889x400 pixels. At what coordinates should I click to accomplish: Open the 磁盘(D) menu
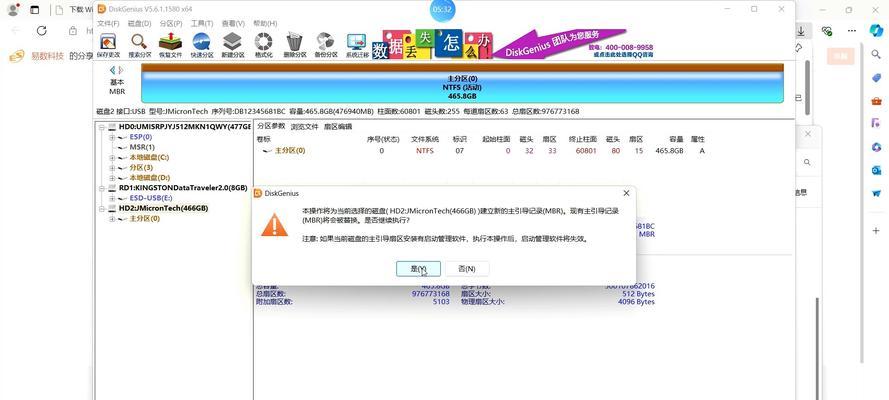[x=139, y=23]
